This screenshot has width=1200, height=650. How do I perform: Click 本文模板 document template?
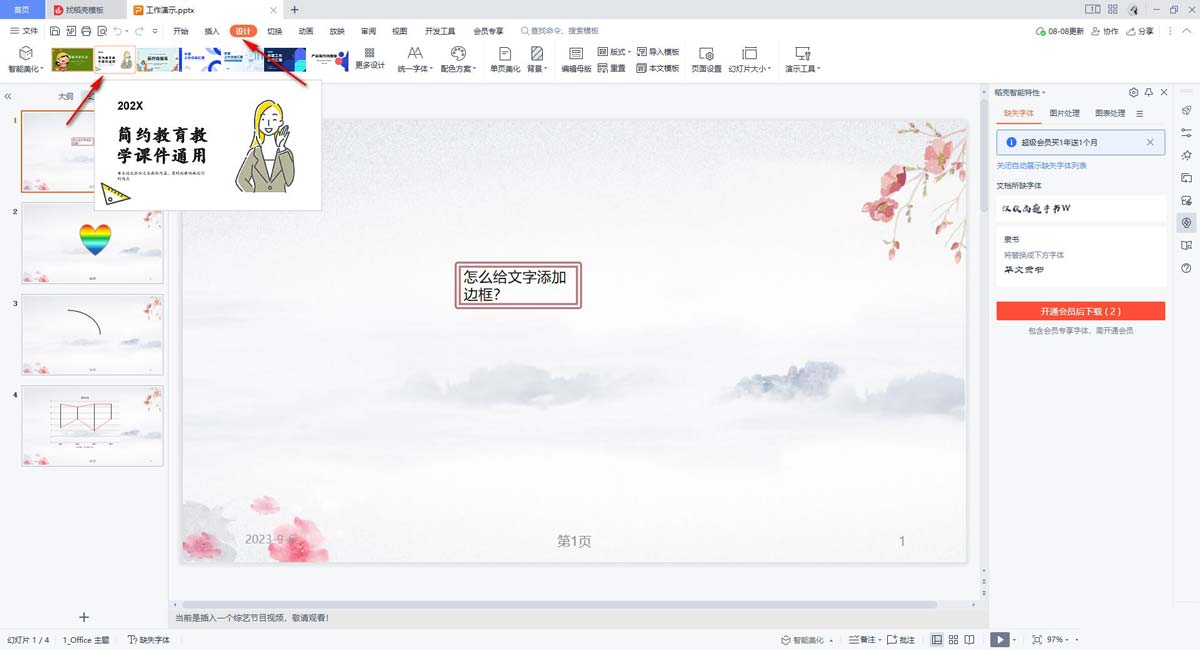pos(658,68)
